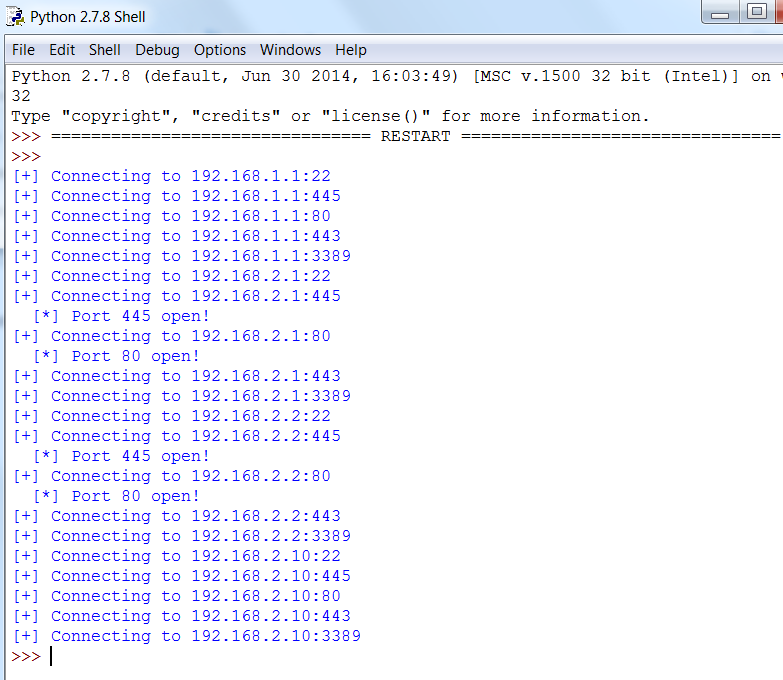
Task: Click line 'Connecting to 192.168.1.1:3389'
Action: 182,256
